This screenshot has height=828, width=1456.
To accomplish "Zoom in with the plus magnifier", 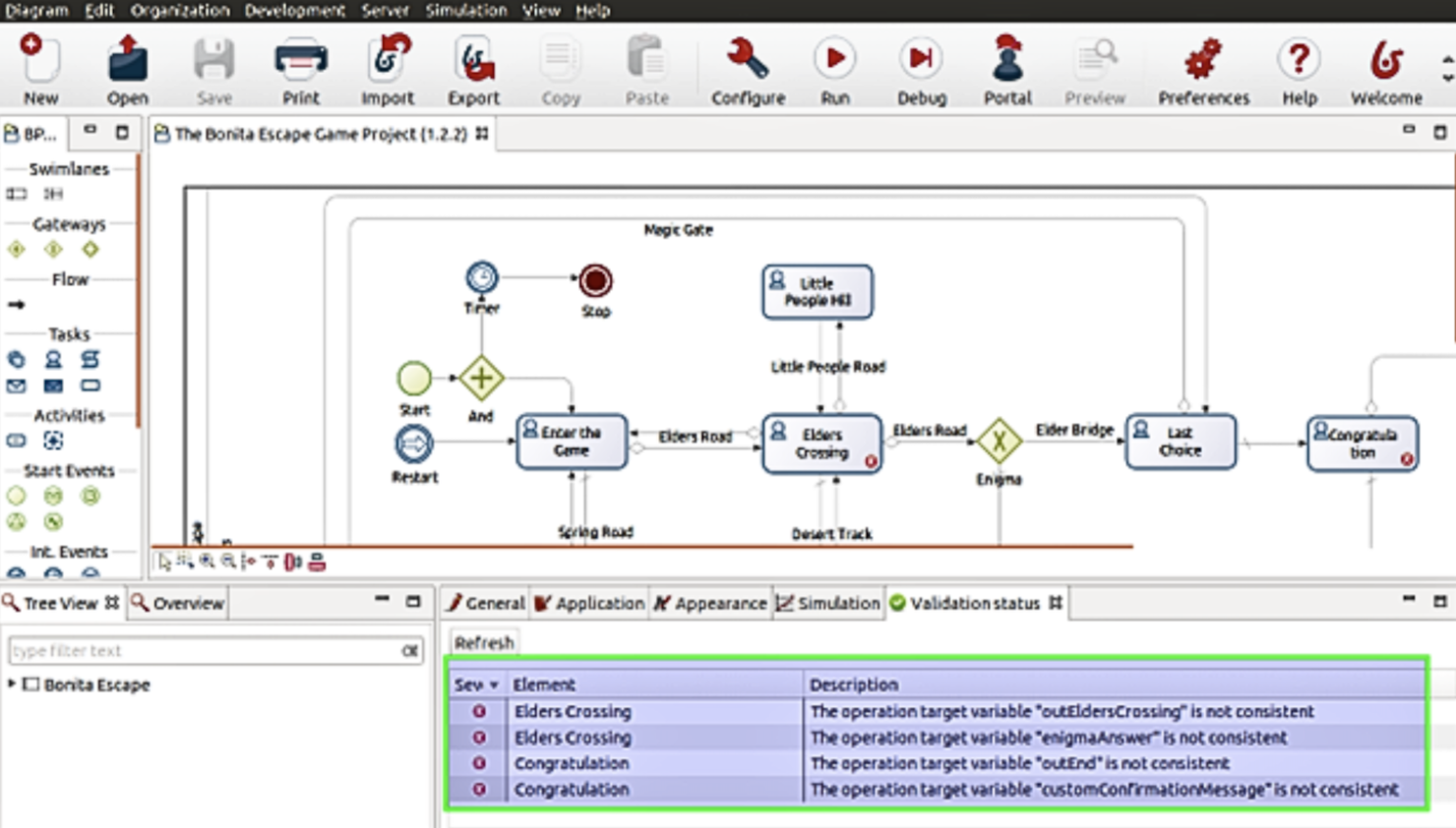I will (x=207, y=562).
